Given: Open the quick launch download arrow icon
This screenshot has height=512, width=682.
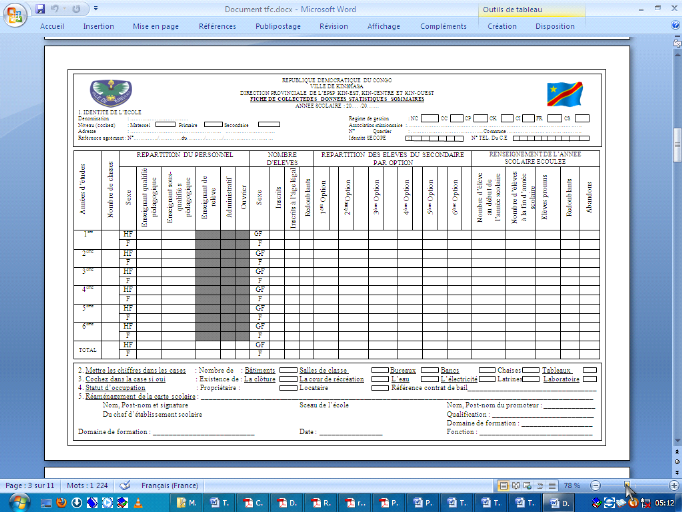Looking at the screenshot, I should tap(77, 503).
